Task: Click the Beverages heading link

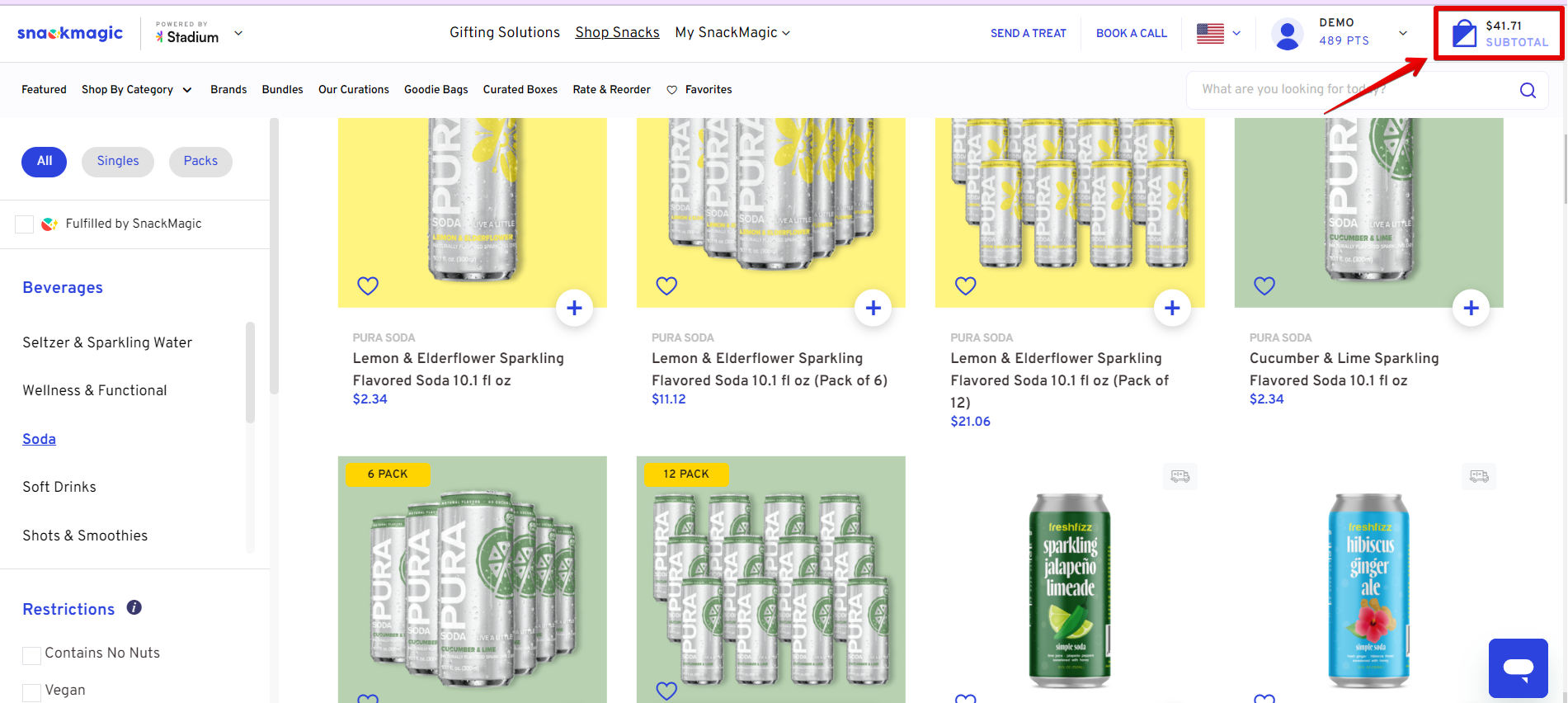Action: click(x=63, y=287)
